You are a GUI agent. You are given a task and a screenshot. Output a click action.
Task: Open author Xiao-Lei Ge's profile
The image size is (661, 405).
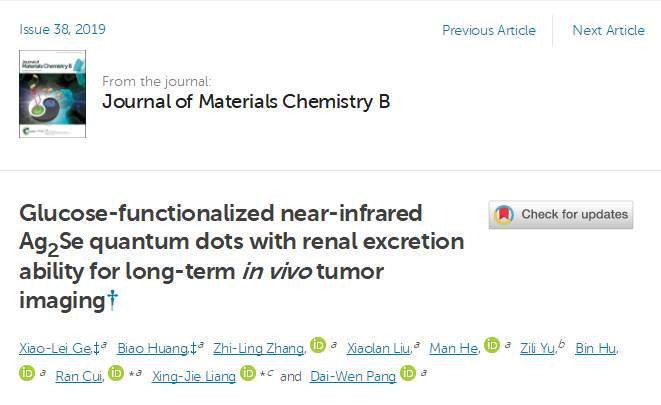point(56,349)
